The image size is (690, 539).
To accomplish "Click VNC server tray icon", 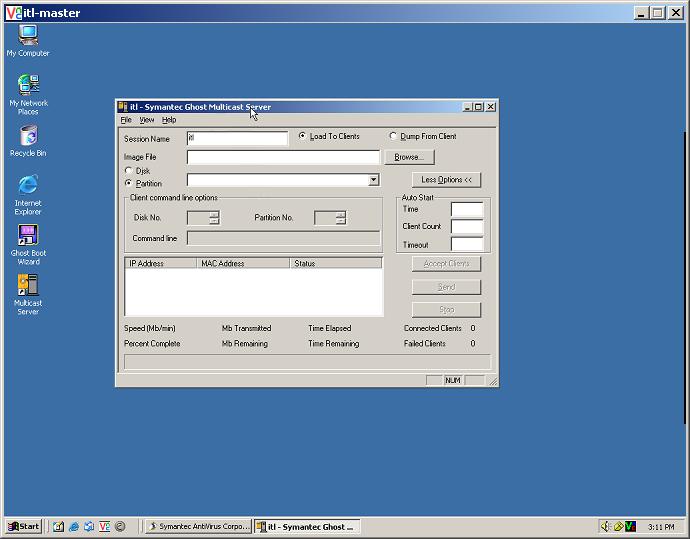I will coord(631,526).
